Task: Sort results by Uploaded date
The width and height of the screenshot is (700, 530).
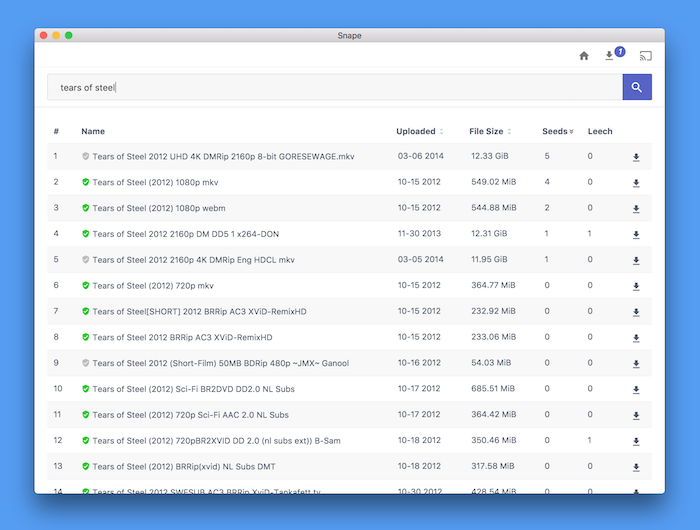Action: [x=420, y=131]
